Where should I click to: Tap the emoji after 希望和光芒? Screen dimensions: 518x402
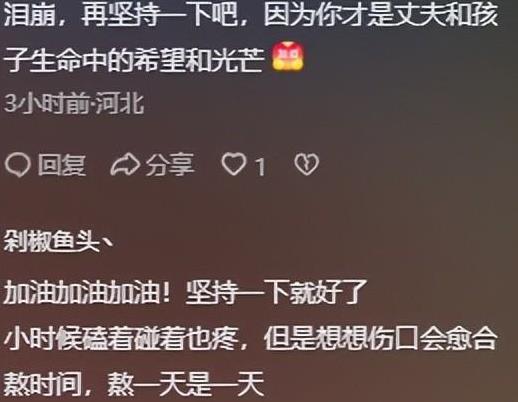[289, 57]
